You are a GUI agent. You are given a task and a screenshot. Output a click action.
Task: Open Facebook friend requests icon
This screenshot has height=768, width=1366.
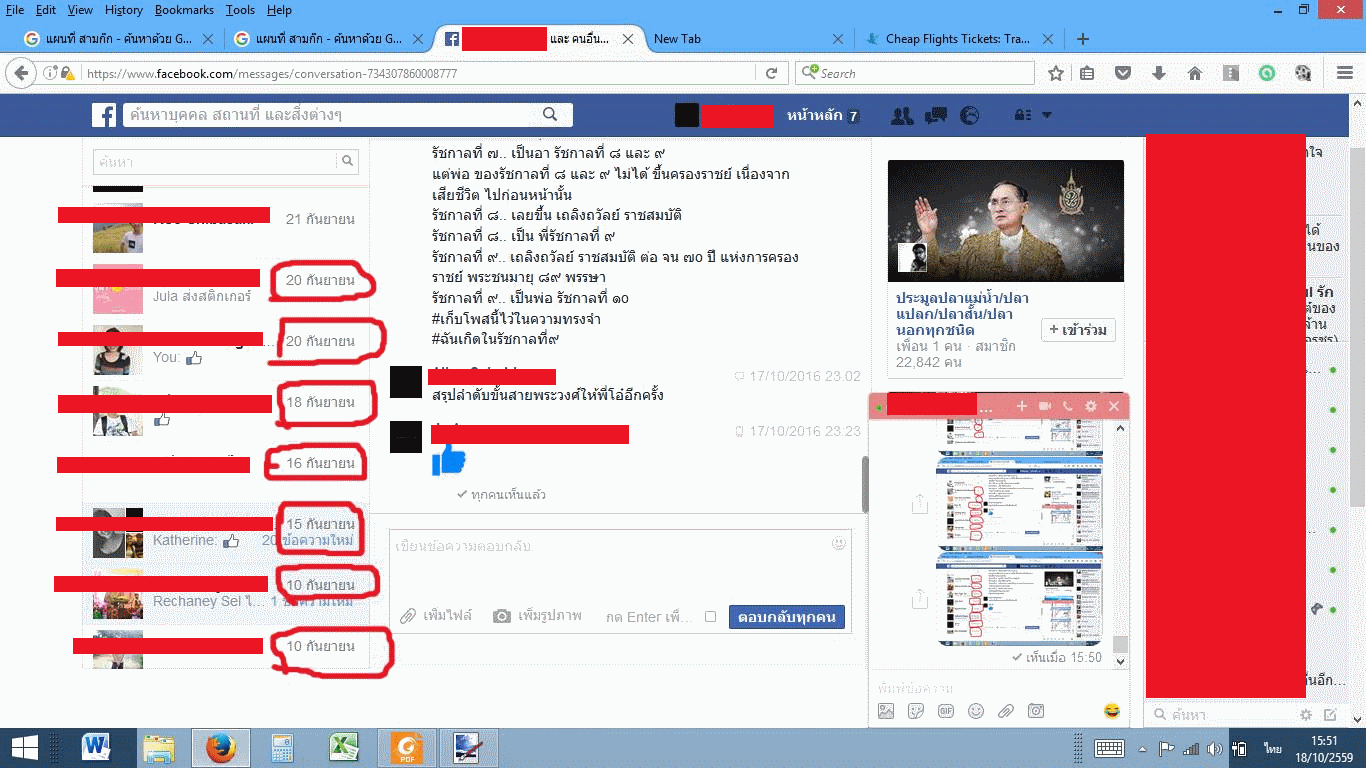click(902, 116)
